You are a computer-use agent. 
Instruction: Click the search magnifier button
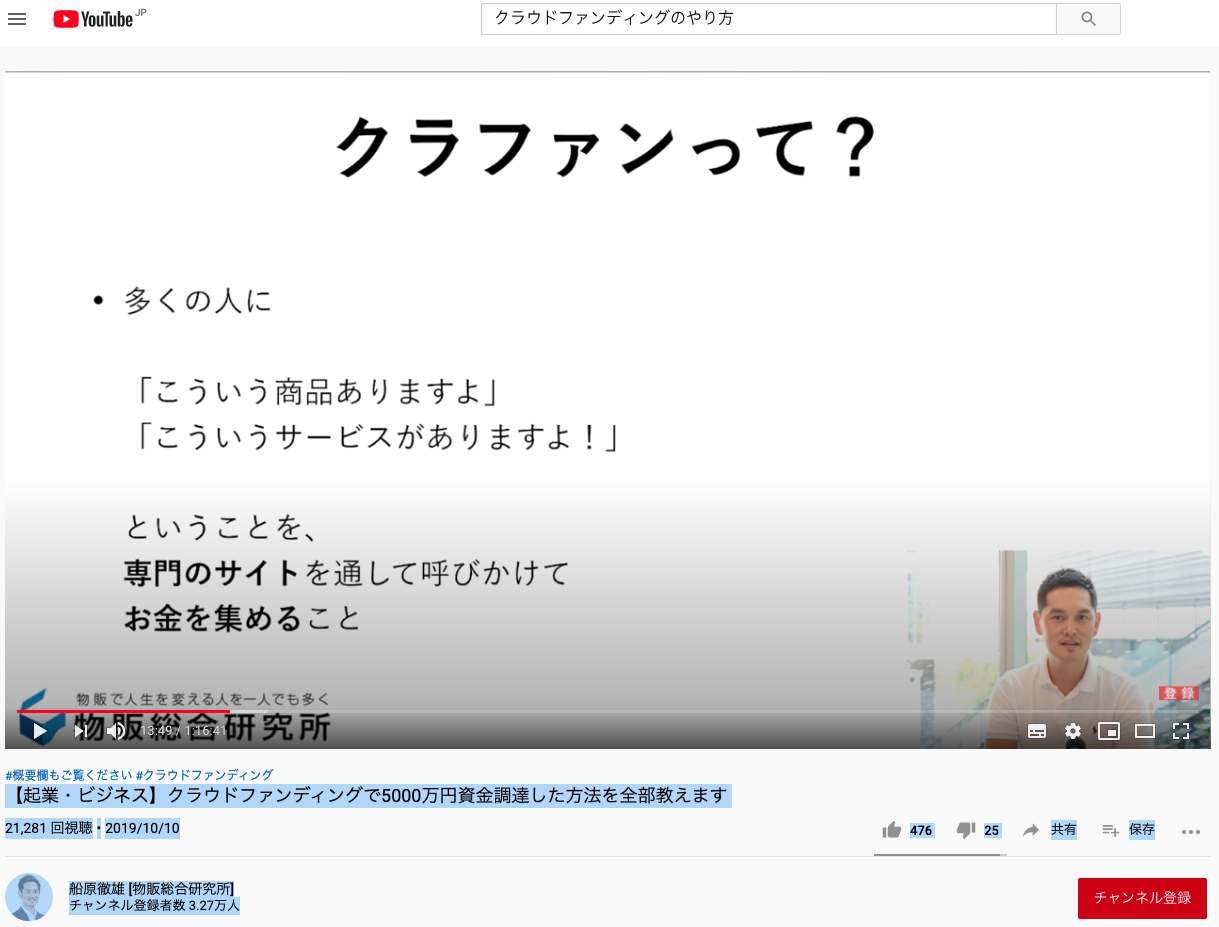coord(1088,19)
